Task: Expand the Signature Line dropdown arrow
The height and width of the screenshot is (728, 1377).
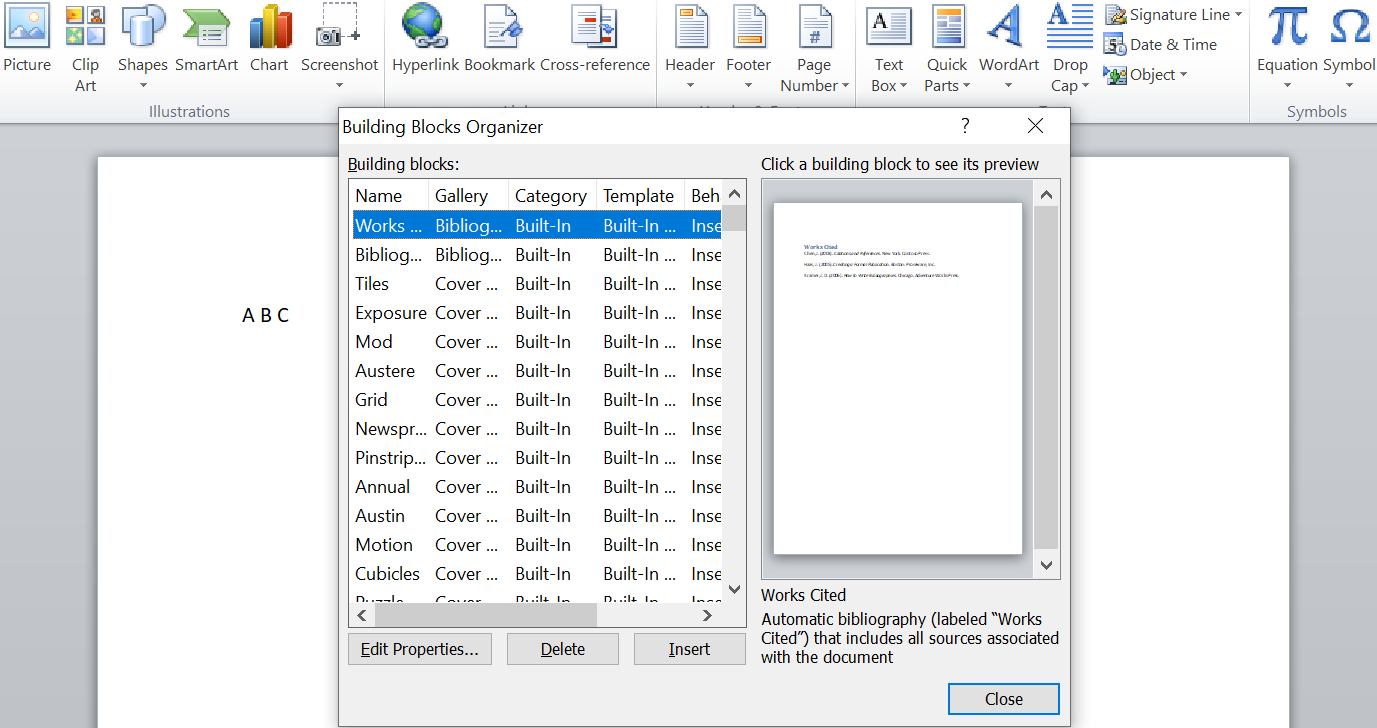Action: (x=1238, y=15)
